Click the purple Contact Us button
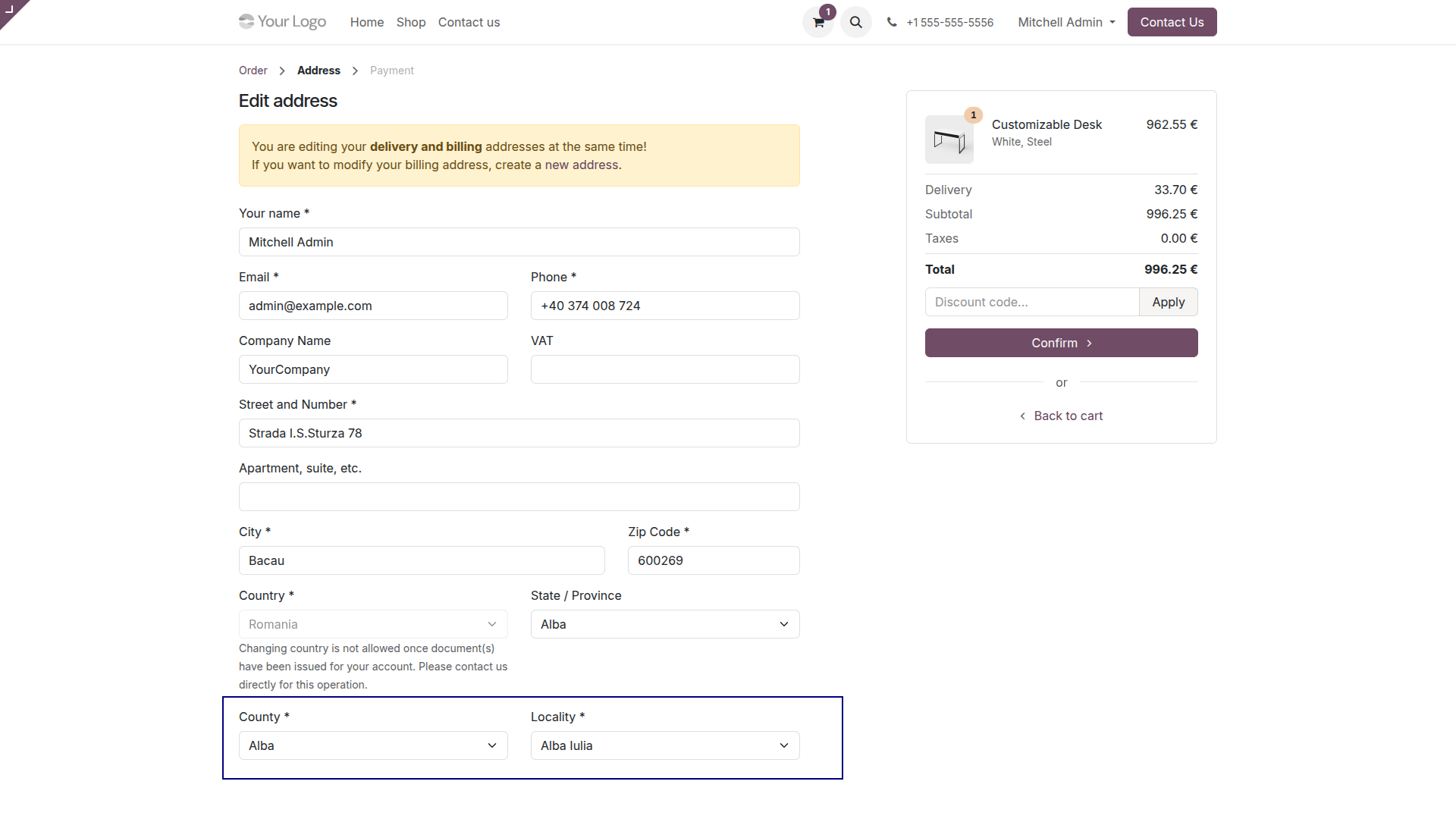The width and height of the screenshot is (1456, 819). pyautogui.click(x=1172, y=22)
